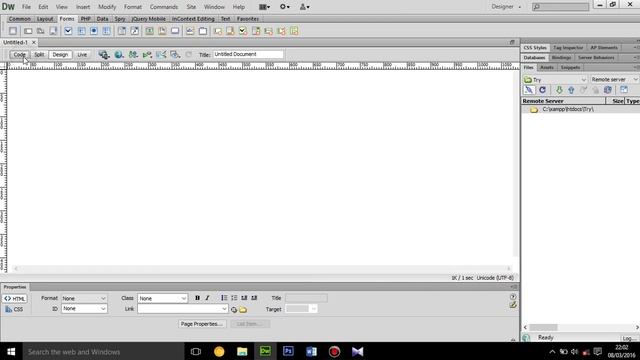
Task: Switch to the Assets panel tab
Action: click(x=547, y=67)
